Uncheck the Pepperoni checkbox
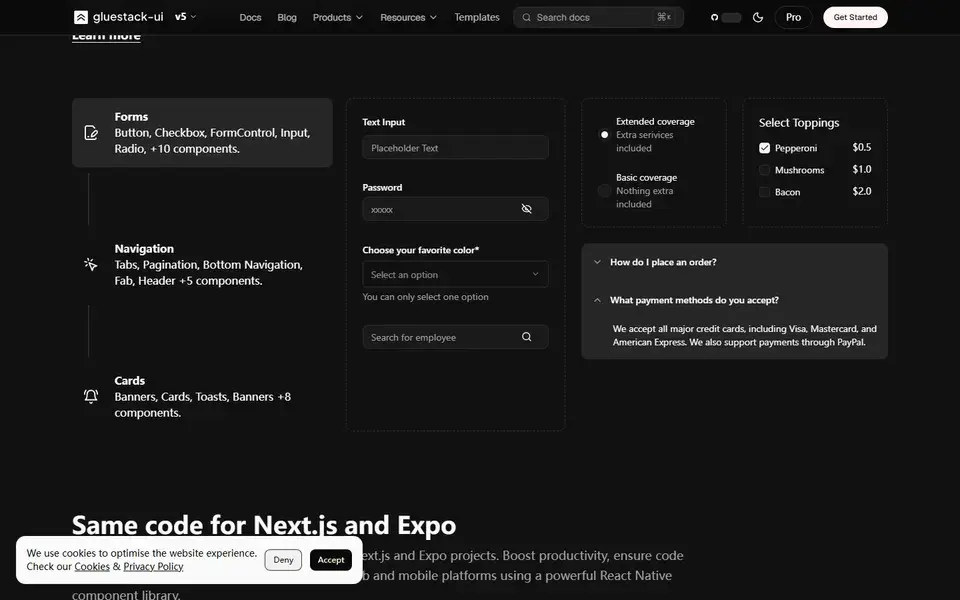This screenshot has height=600, width=960. 764,148
